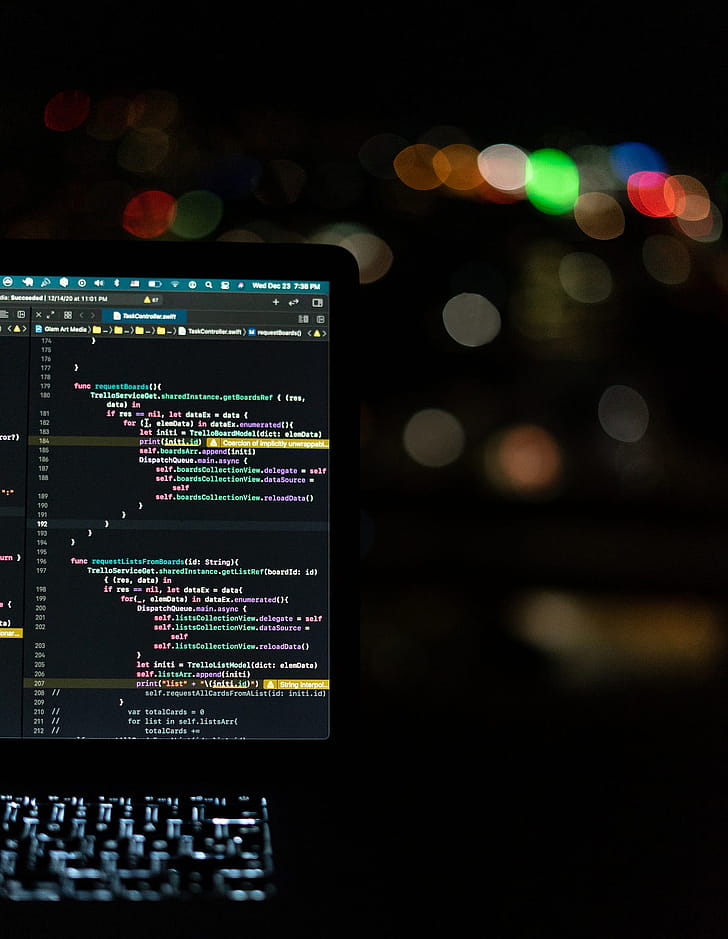
Task: Close the current editor with X icon
Action: tap(39, 315)
